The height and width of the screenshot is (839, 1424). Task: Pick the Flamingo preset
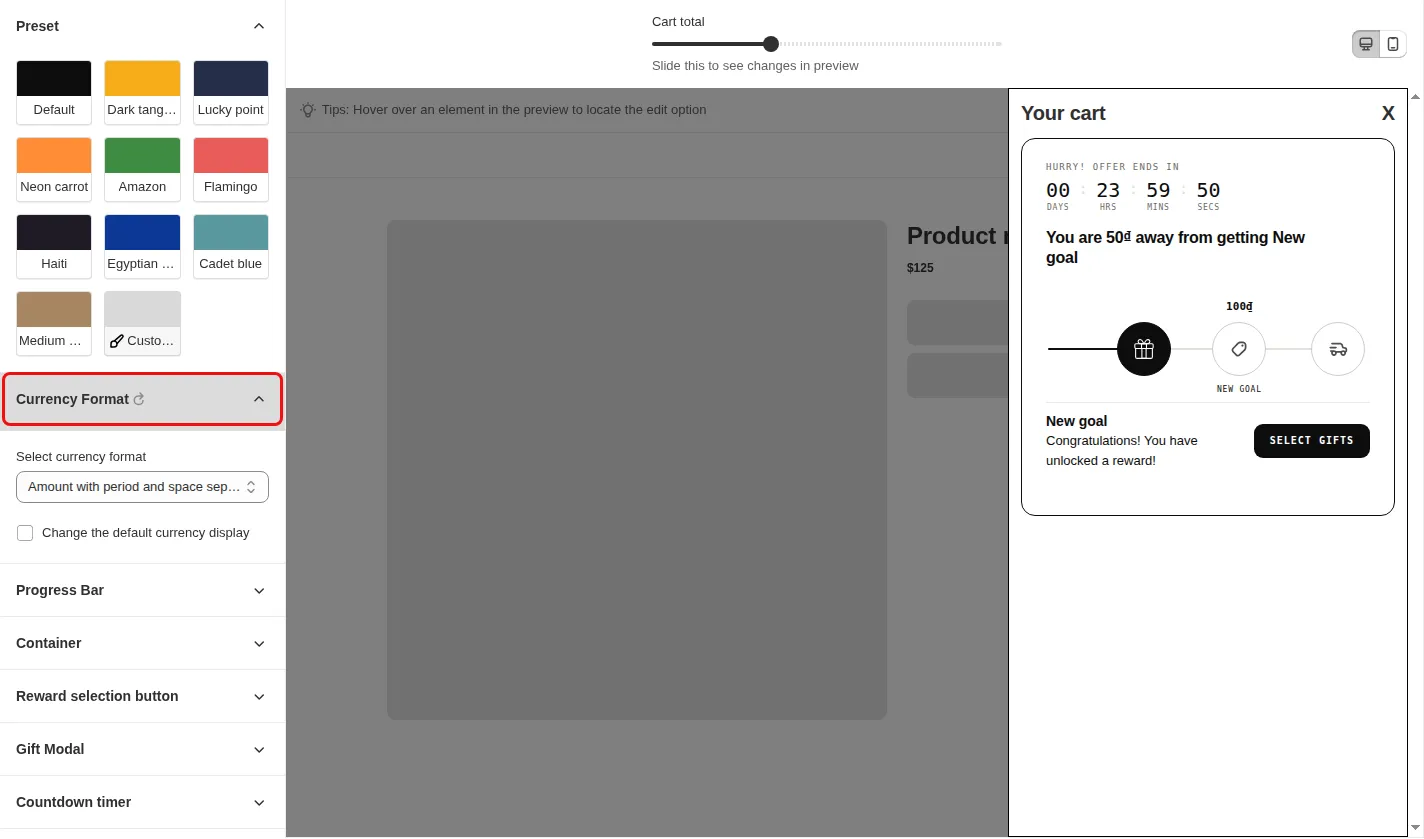(x=231, y=170)
